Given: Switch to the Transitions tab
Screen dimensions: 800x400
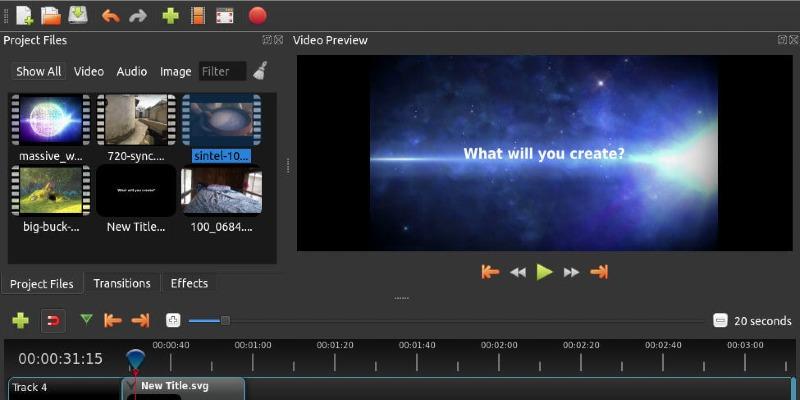Looking at the screenshot, I should coord(122,284).
